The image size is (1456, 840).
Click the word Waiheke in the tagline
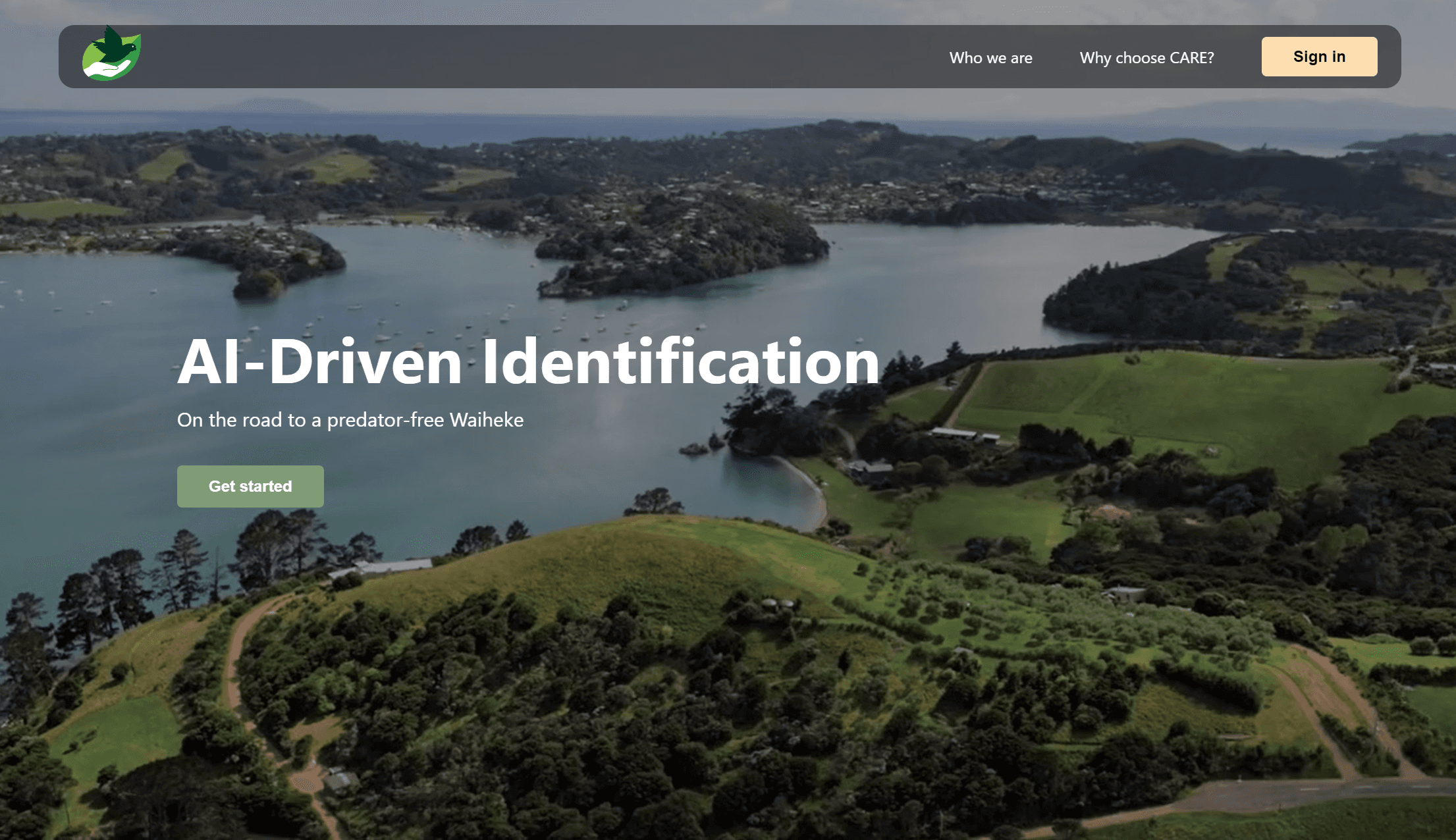[x=487, y=420]
